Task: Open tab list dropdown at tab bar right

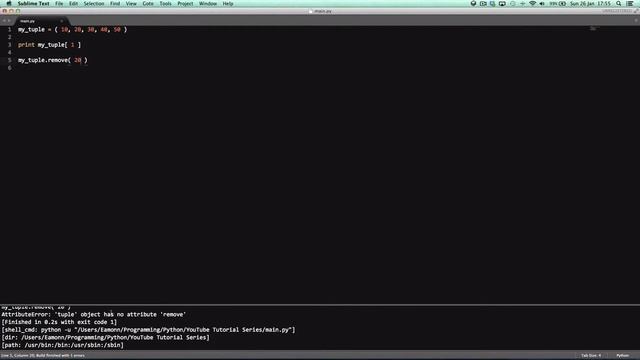Action: [x=636, y=20]
